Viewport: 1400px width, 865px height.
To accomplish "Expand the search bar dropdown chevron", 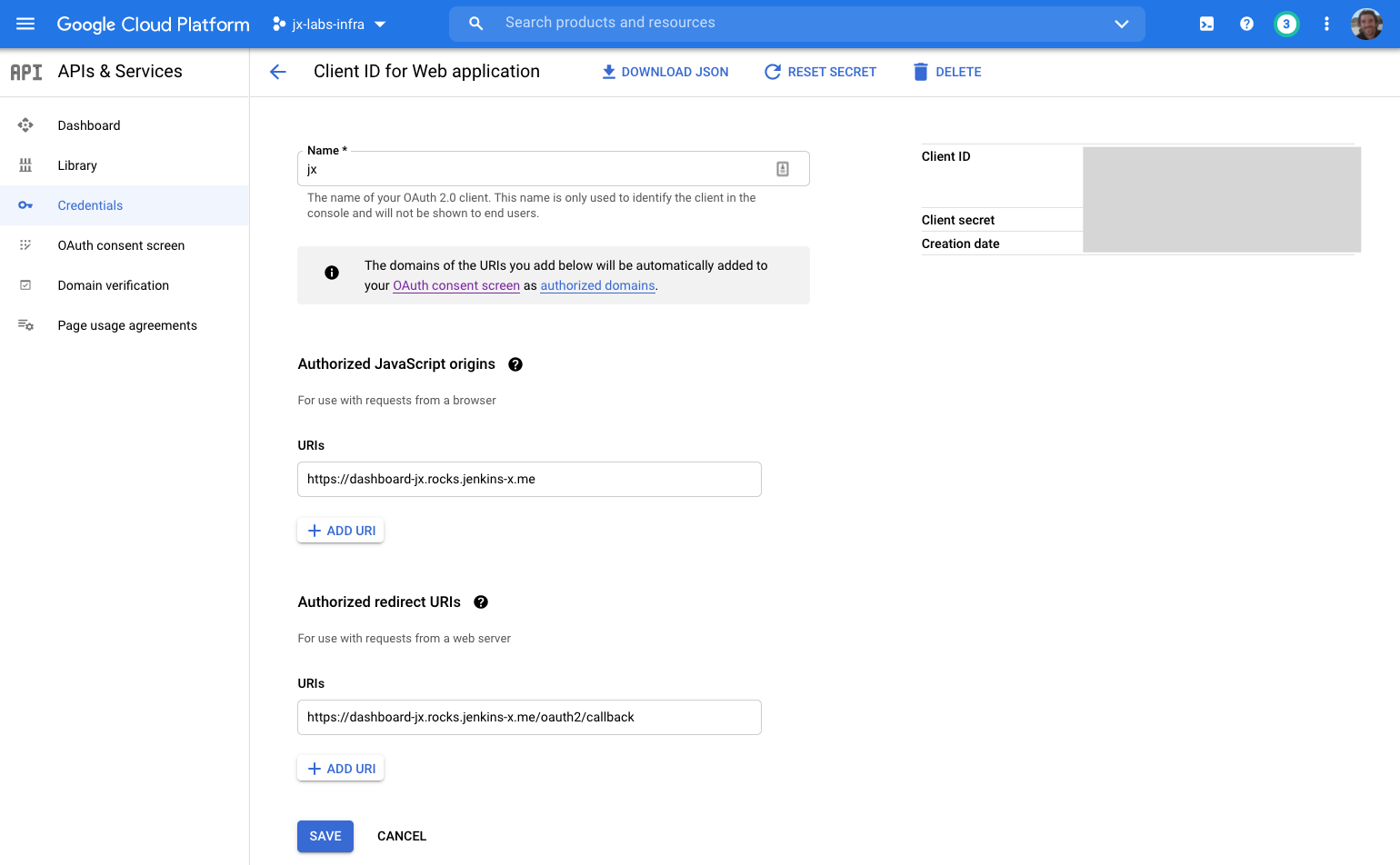I will pos(1122,24).
